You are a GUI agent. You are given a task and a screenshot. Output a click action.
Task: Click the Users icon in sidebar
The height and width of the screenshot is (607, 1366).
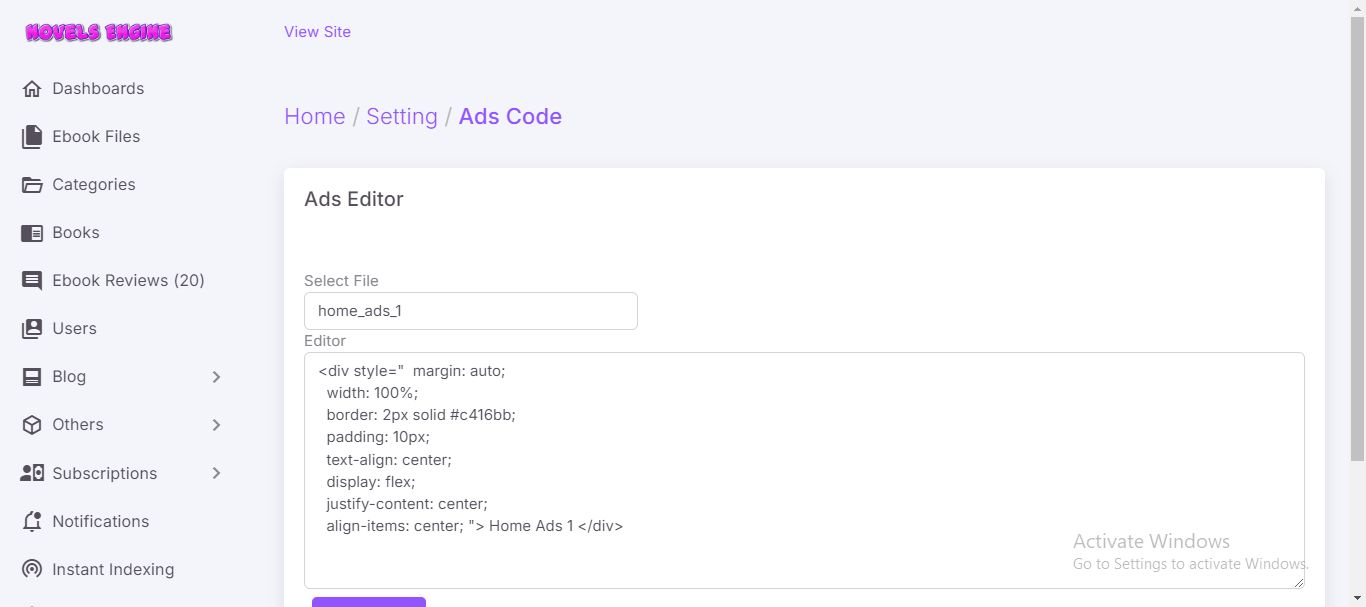[x=32, y=329]
